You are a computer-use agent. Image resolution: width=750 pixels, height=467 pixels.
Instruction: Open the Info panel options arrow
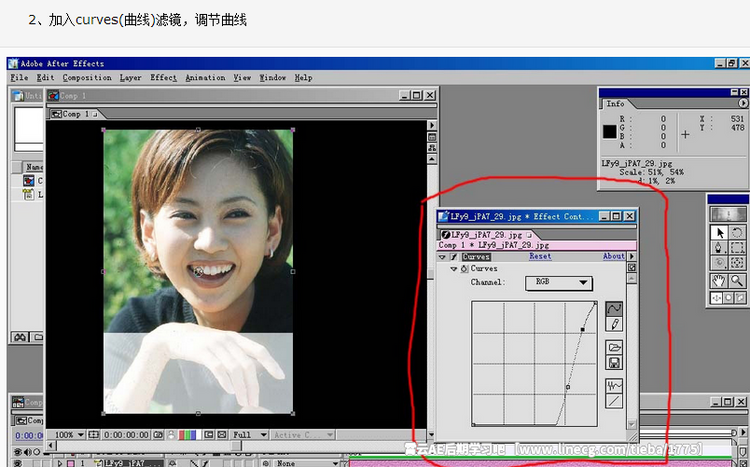[743, 103]
